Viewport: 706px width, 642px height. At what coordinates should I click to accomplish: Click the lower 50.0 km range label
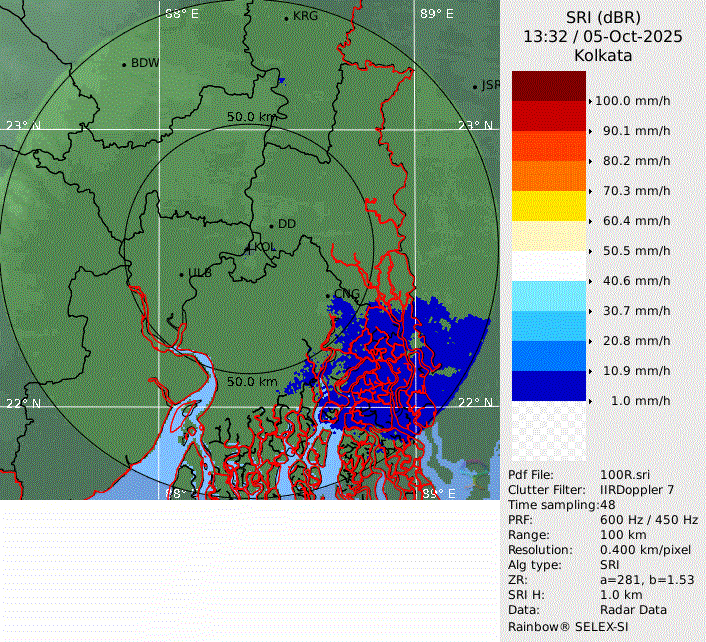tap(252, 382)
